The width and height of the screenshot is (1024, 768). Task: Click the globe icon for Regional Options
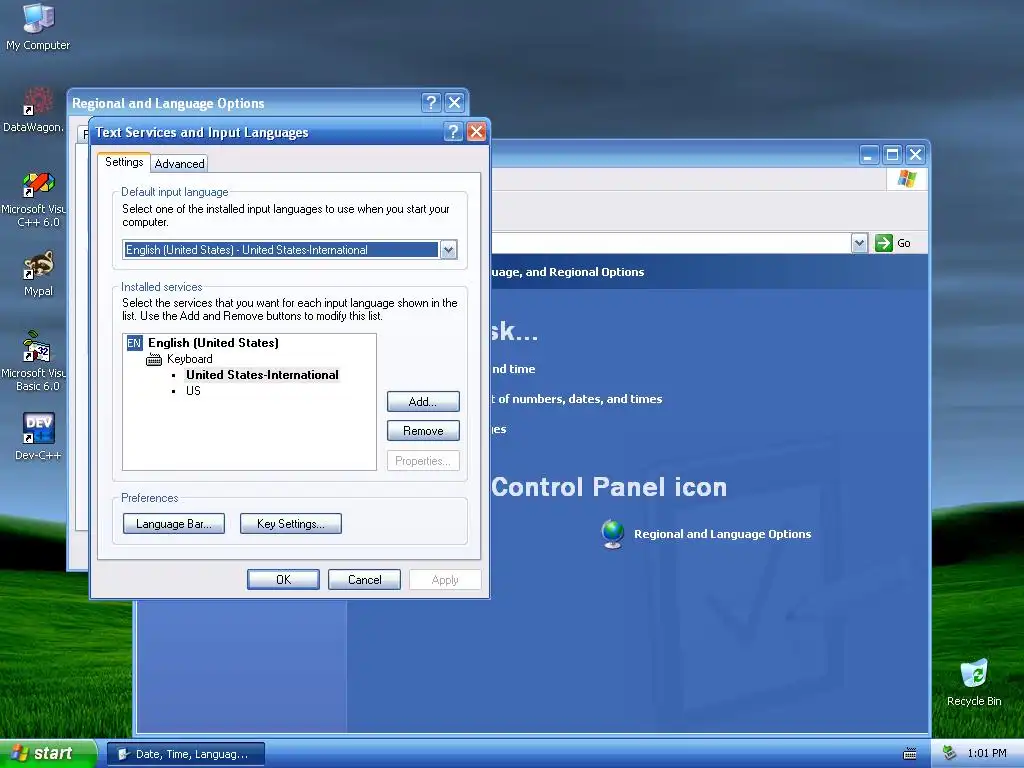(613, 534)
